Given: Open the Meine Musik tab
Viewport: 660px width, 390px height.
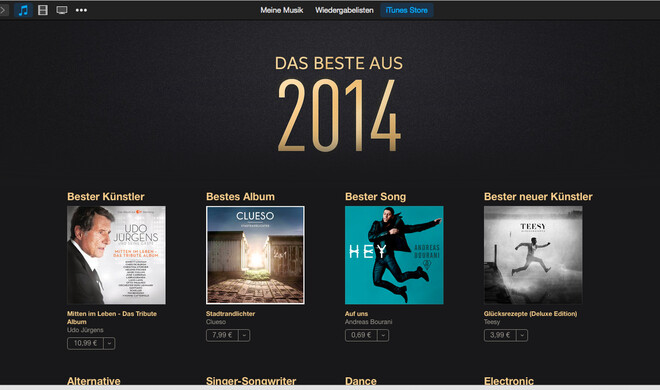Looking at the screenshot, I should pyautogui.click(x=282, y=10).
